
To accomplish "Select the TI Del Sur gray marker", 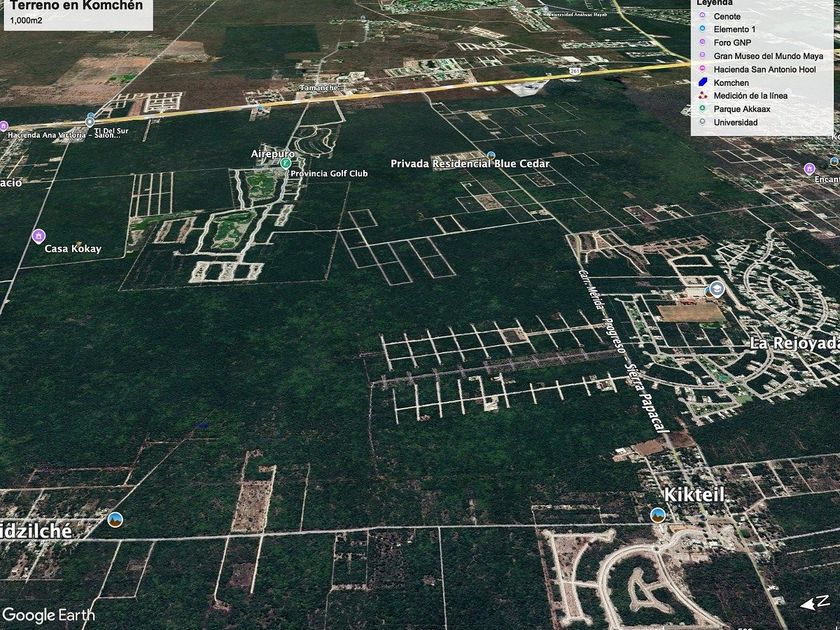I will pos(90,122).
